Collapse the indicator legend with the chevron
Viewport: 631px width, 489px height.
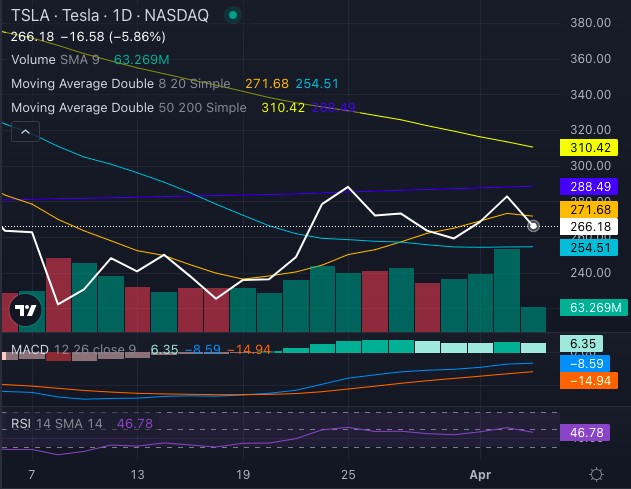pyautogui.click(x=25, y=132)
